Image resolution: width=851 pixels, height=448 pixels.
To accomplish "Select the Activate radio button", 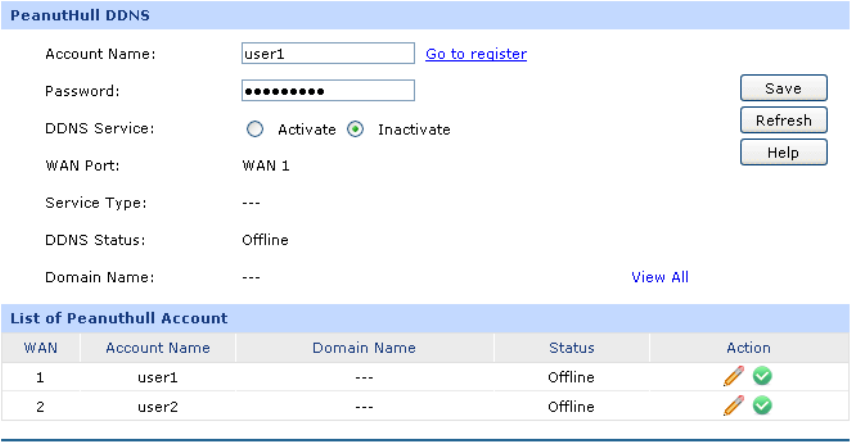I will coord(255,129).
